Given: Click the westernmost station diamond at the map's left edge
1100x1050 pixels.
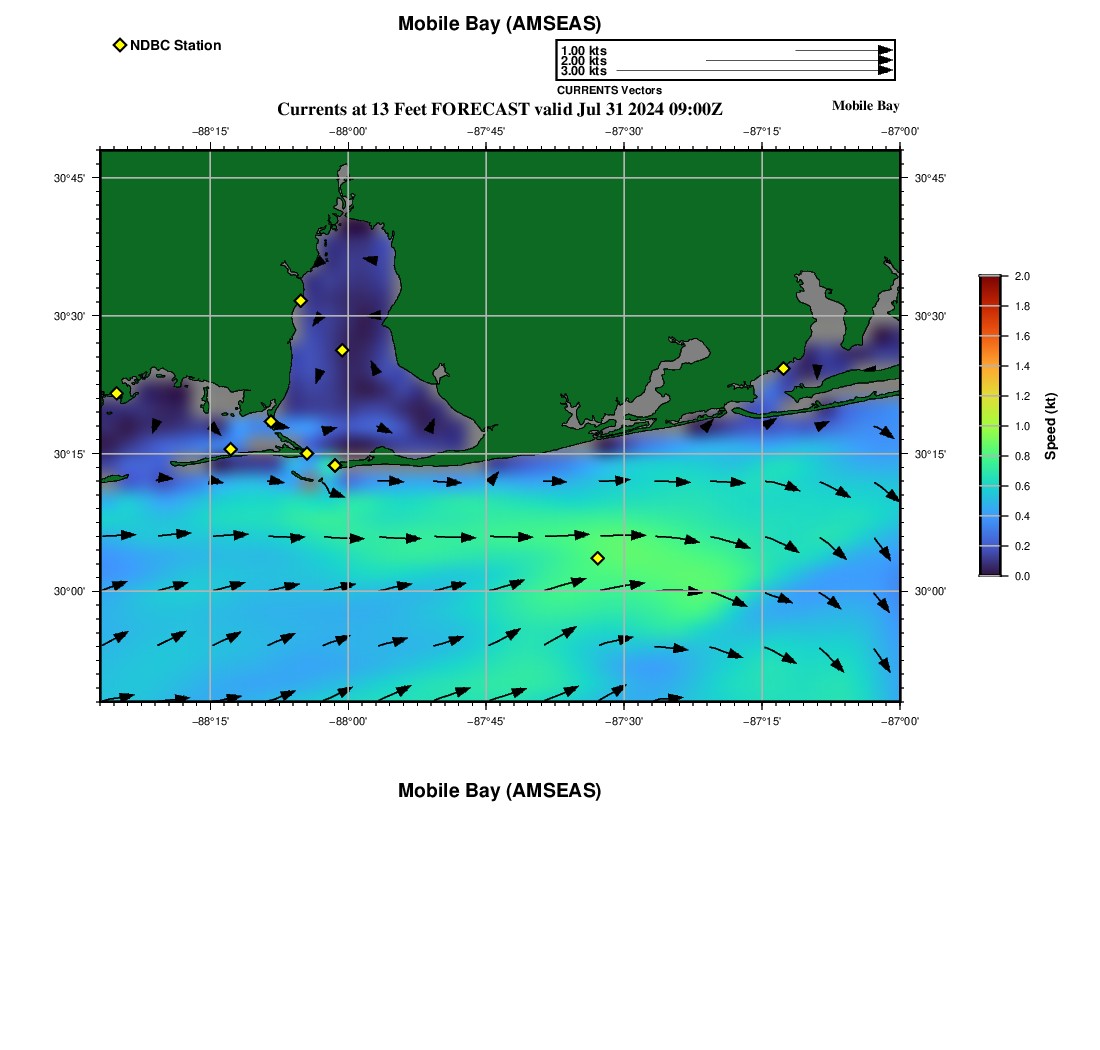Looking at the screenshot, I should coord(116,393).
